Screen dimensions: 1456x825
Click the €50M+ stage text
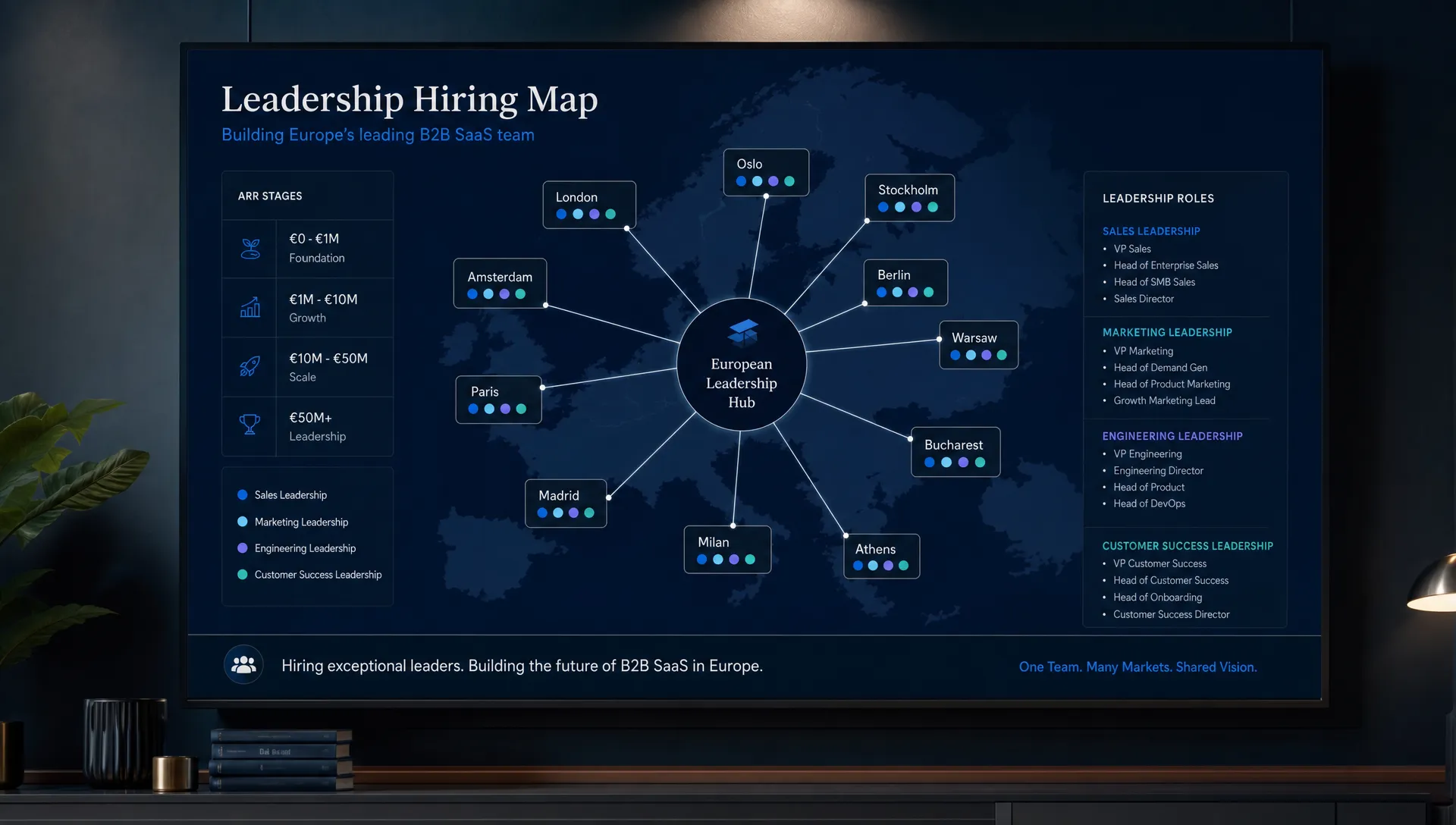point(310,418)
